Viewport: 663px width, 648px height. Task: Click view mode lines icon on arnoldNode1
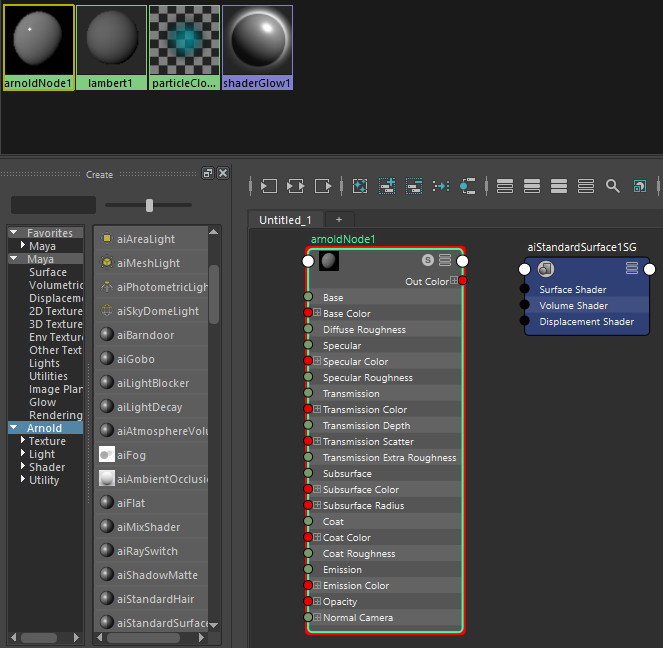tap(445, 260)
